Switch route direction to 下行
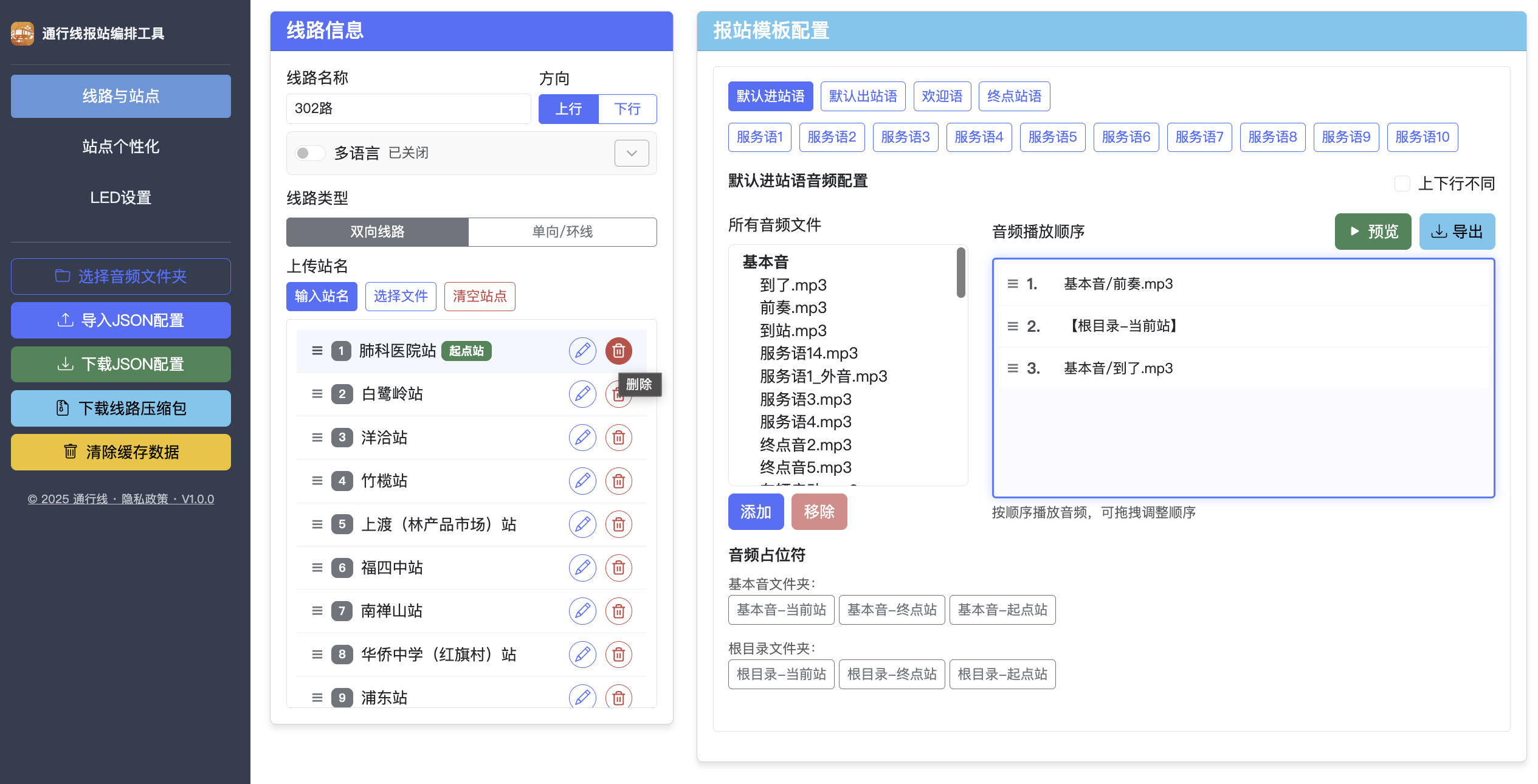 [x=627, y=109]
